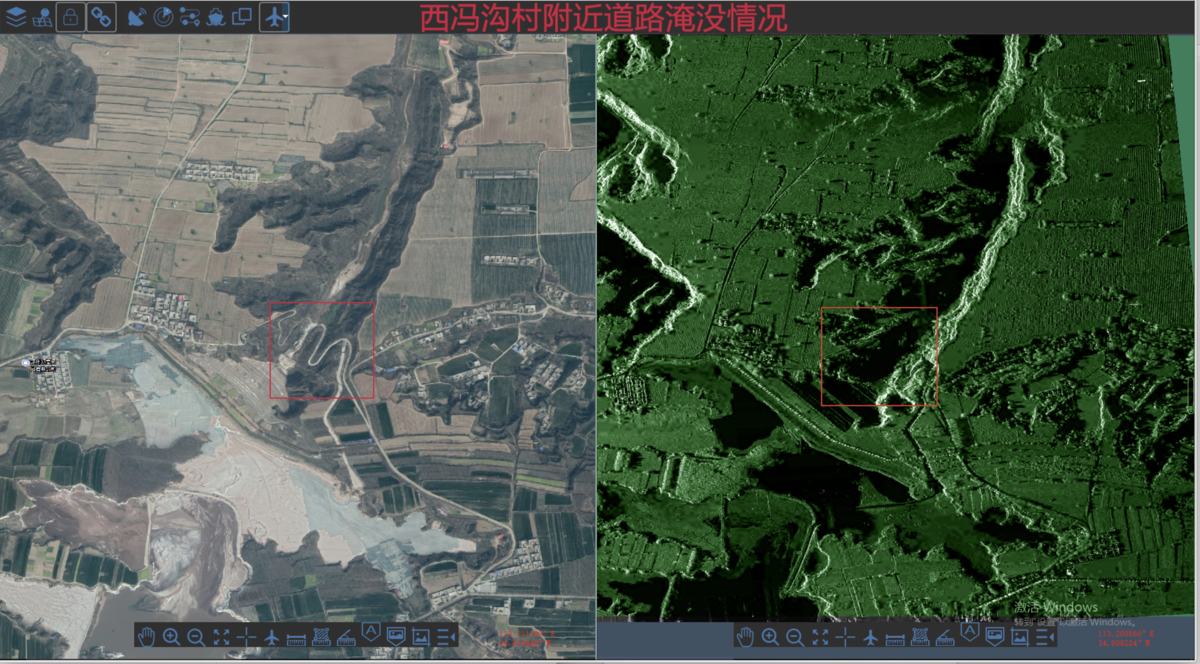This screenshot has height=664, width=1200.
Task: Click red rectangle marker on right SAR image
Action: [x=879, y=356]
